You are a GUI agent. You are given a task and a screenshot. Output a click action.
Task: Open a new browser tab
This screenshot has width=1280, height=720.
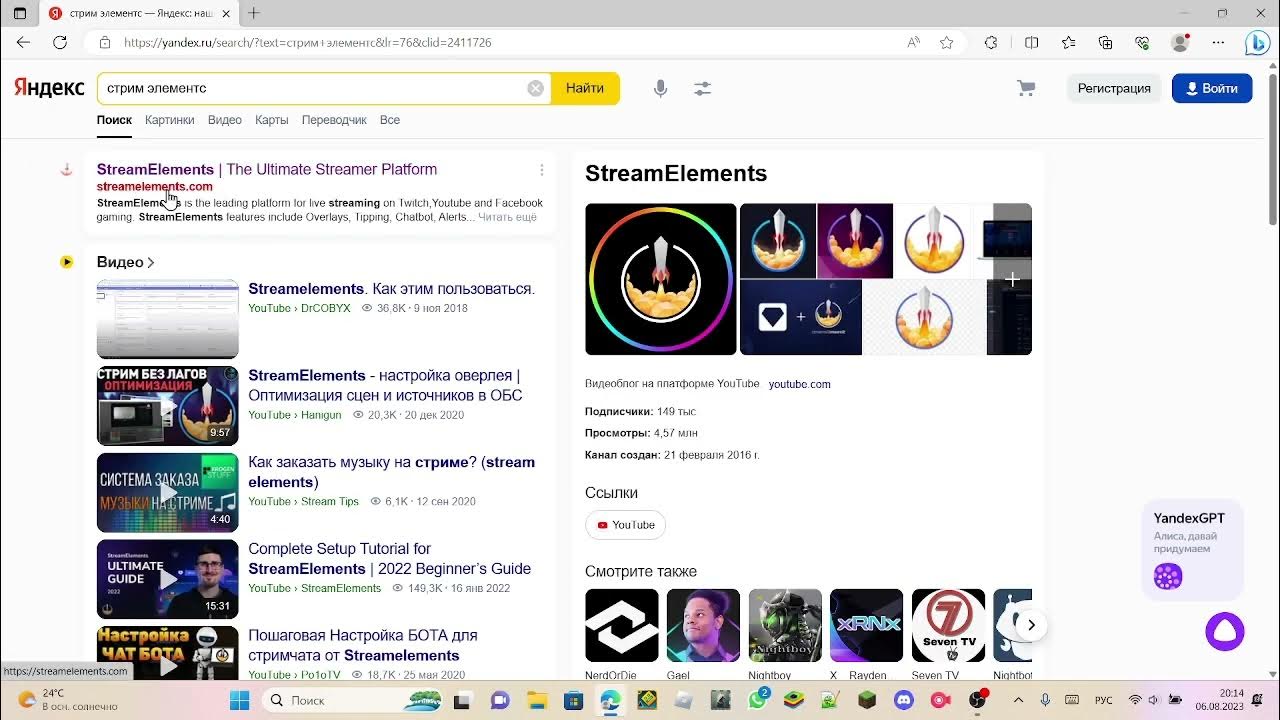(x=254, y=13)
